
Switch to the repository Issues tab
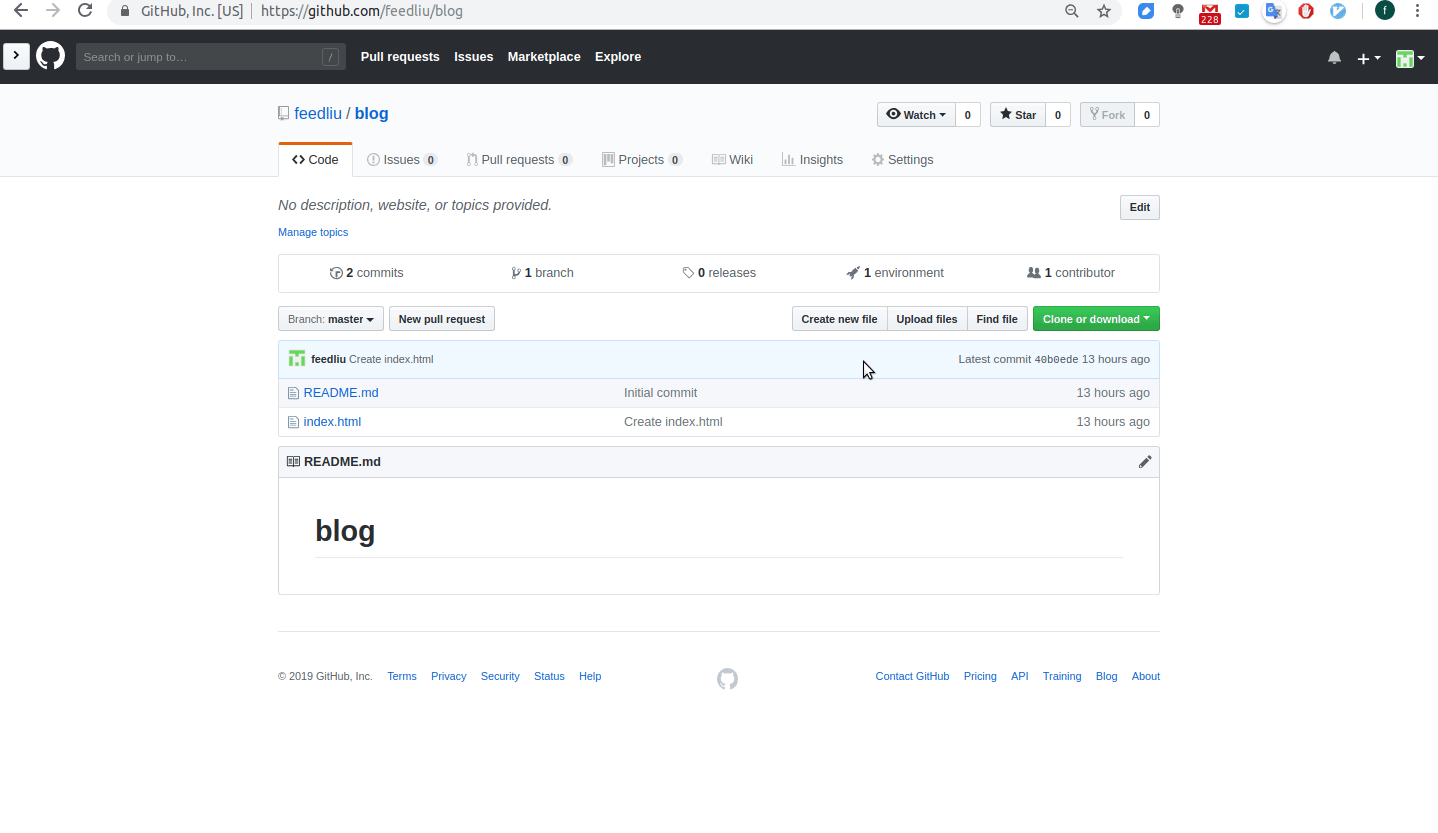[x=402, y=160]
